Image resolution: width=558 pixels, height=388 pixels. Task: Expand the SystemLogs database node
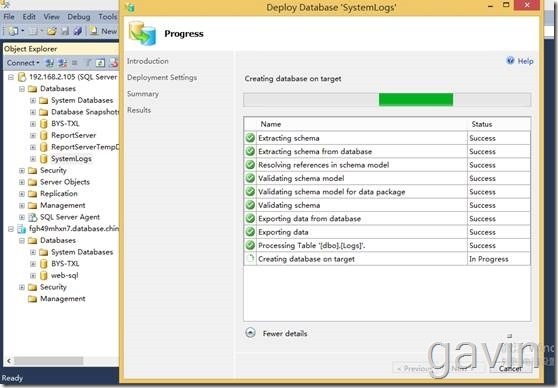click(33, 159)
